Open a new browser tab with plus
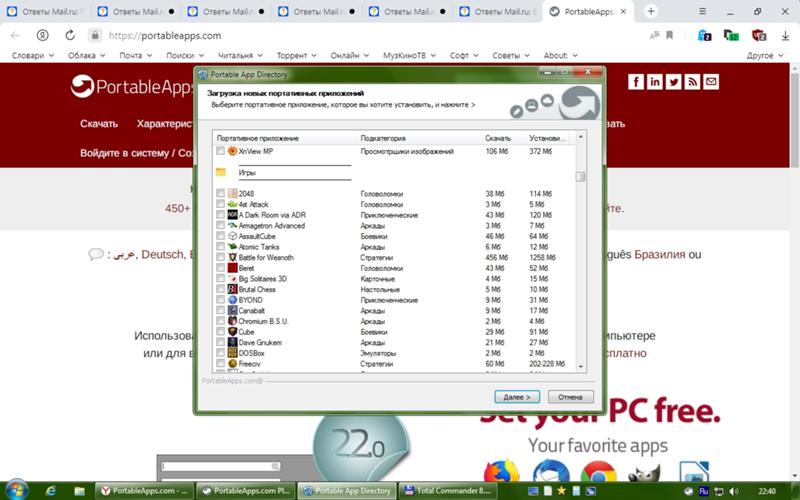Image resolution: width=800 pixels, height=500 pixels. click(651, 11)
